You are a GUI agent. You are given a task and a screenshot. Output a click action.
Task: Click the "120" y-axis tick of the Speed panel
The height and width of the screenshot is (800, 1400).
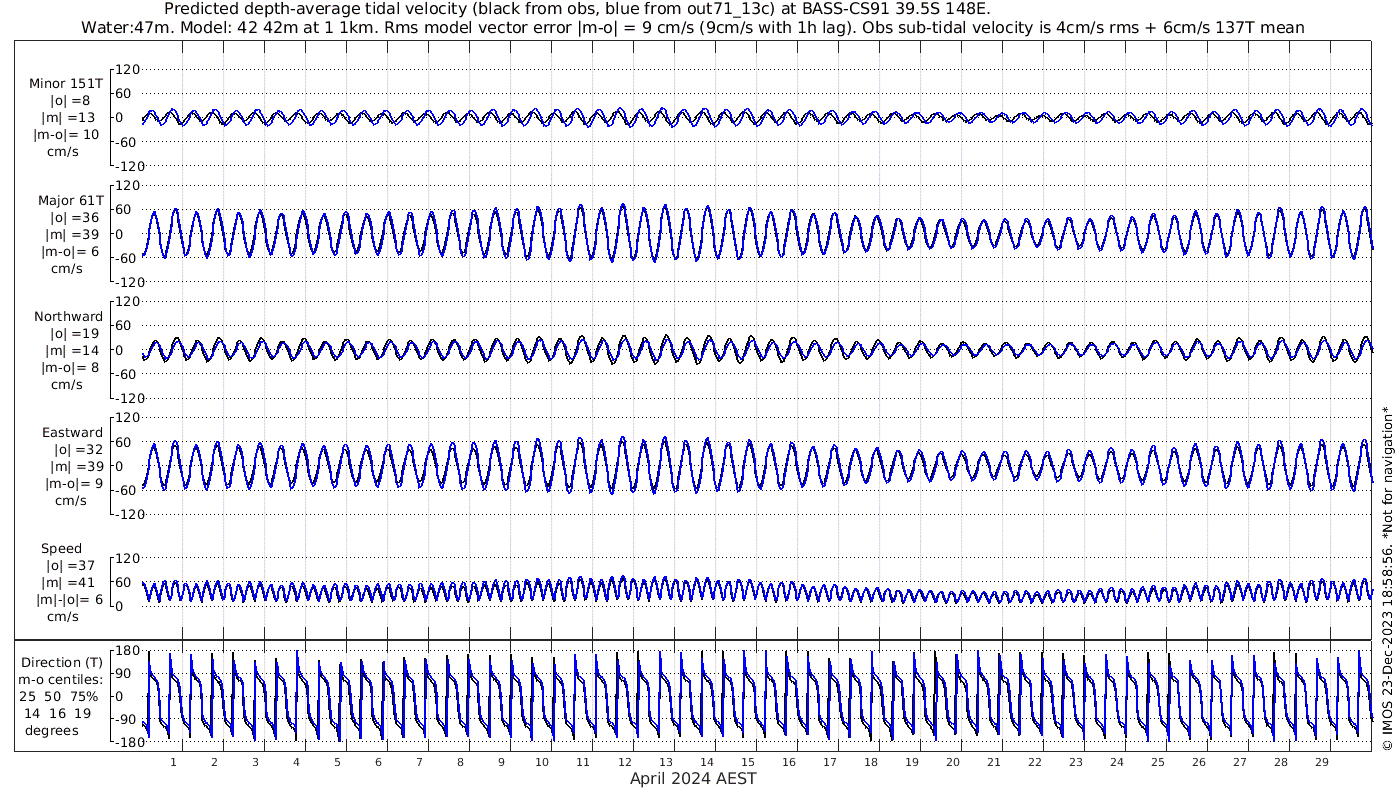127,557
